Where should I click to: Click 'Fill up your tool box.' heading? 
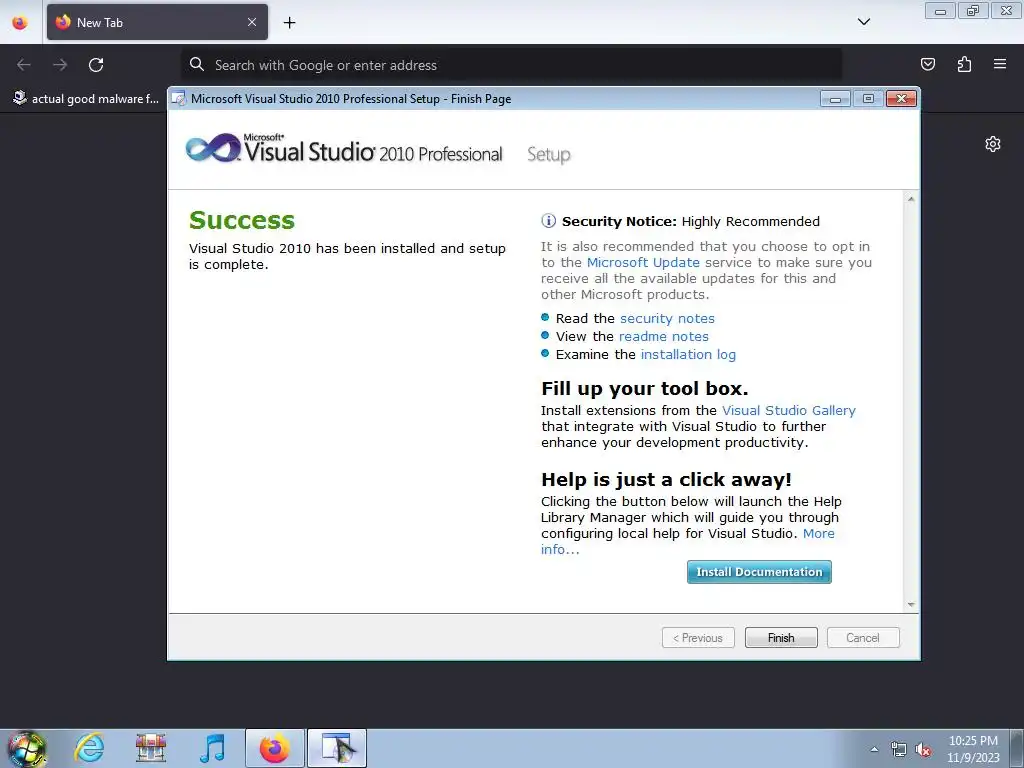click(x=645, y=389)
